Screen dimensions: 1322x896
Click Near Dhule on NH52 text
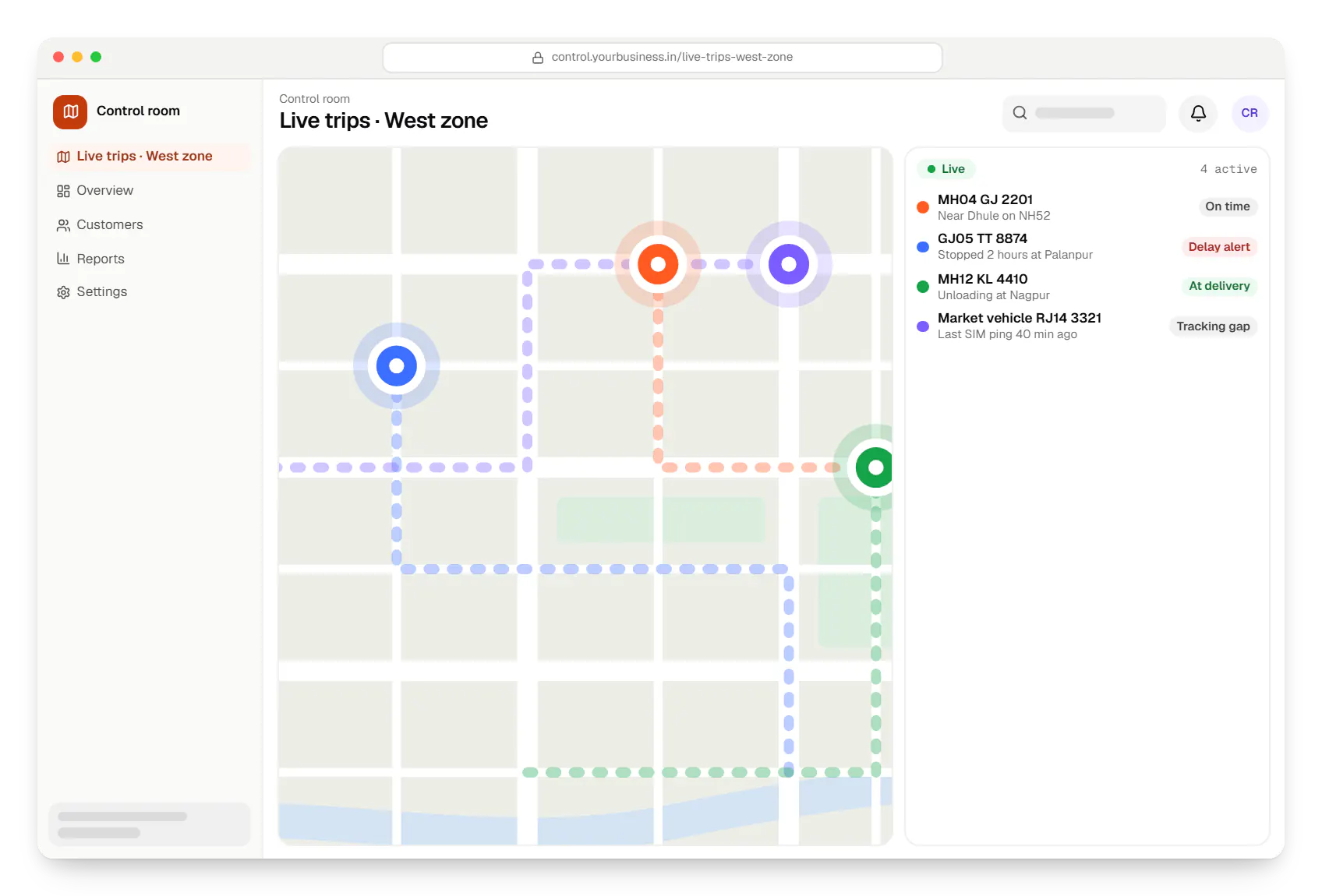tap(994, 216)
